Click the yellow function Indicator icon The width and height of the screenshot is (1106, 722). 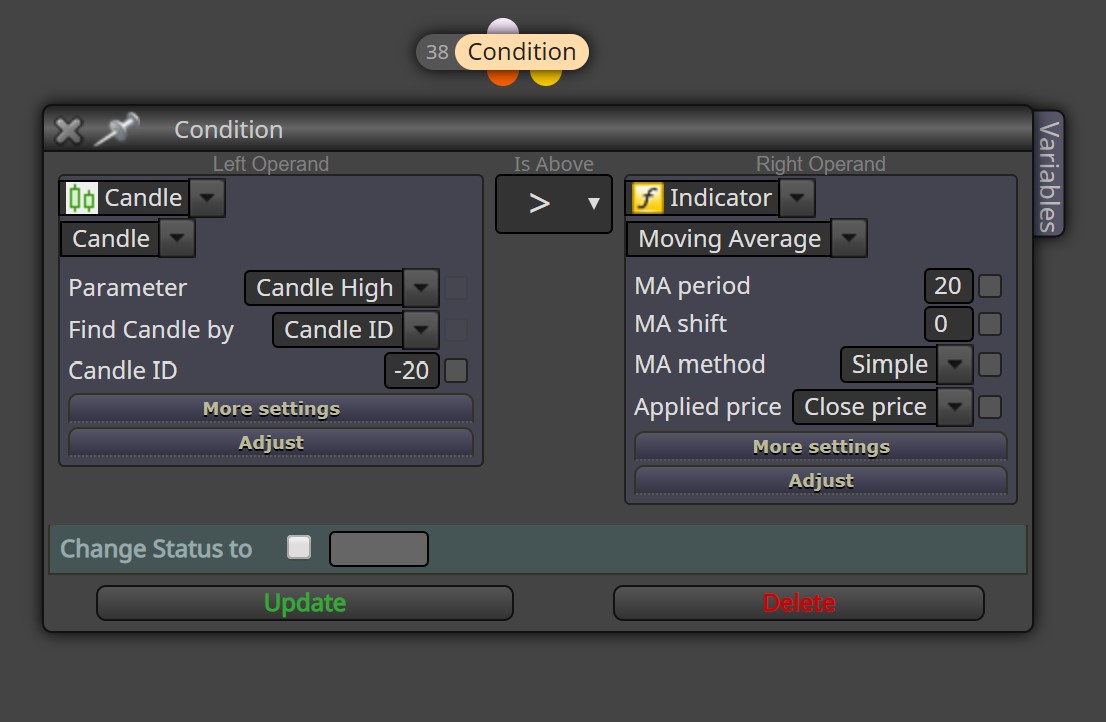pos(648,197)
